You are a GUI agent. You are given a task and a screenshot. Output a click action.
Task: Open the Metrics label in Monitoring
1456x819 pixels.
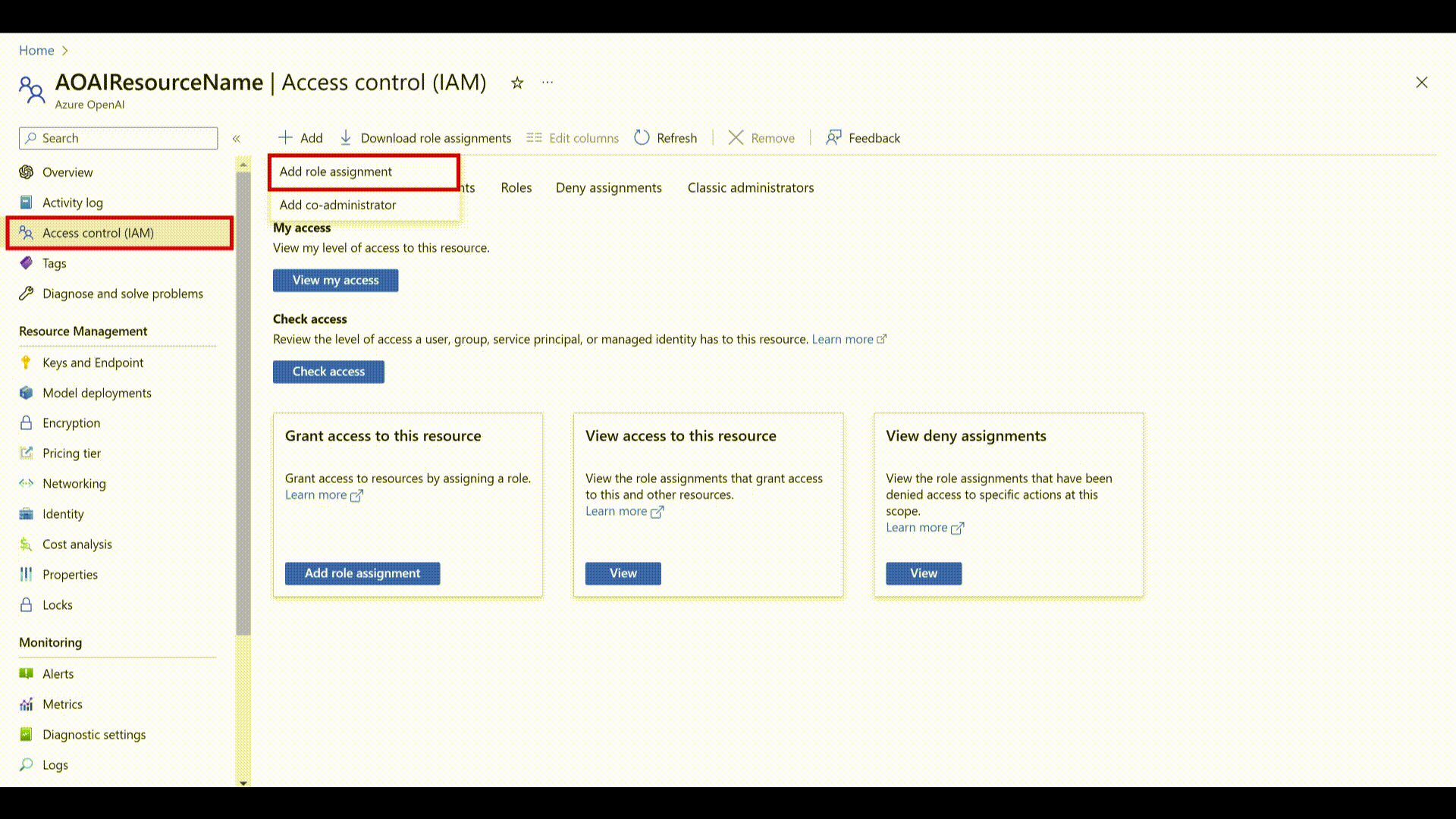62,704
